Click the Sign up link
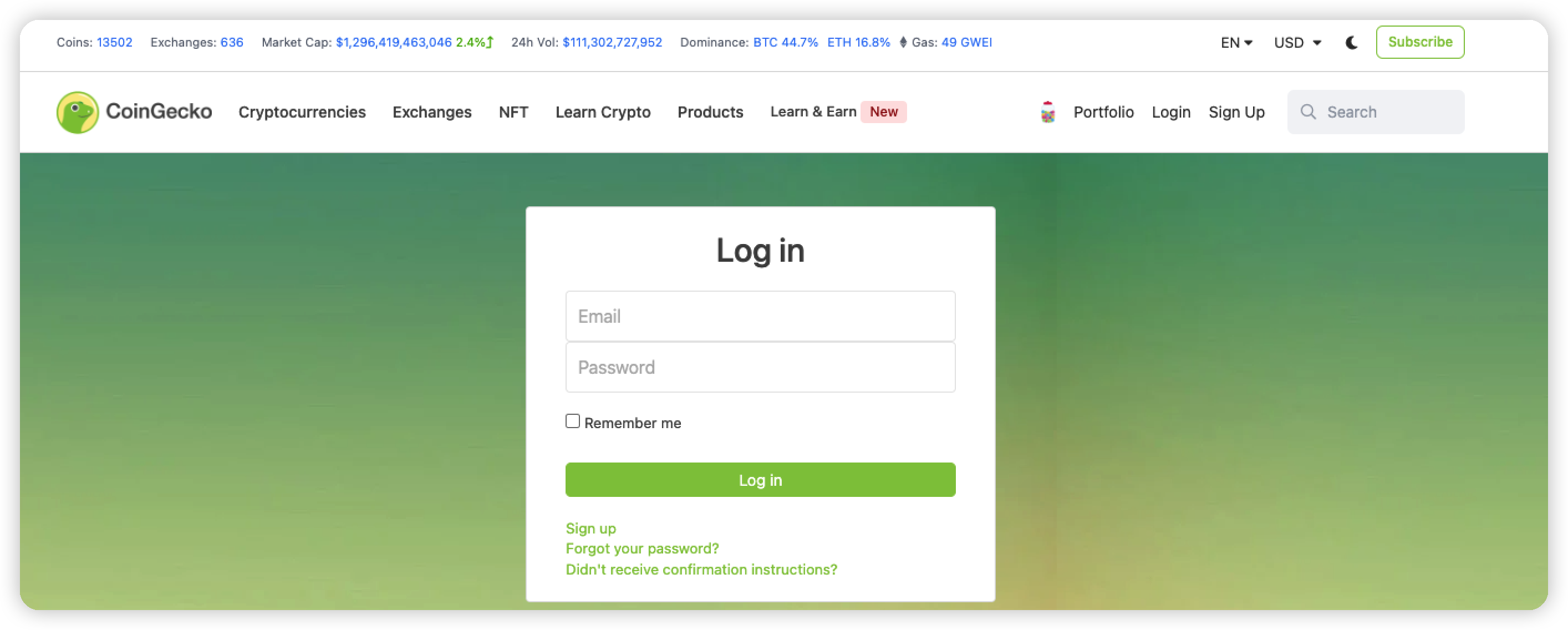Screen dimensions: 1568x630 pyautogui.click(x=590, y=528)
